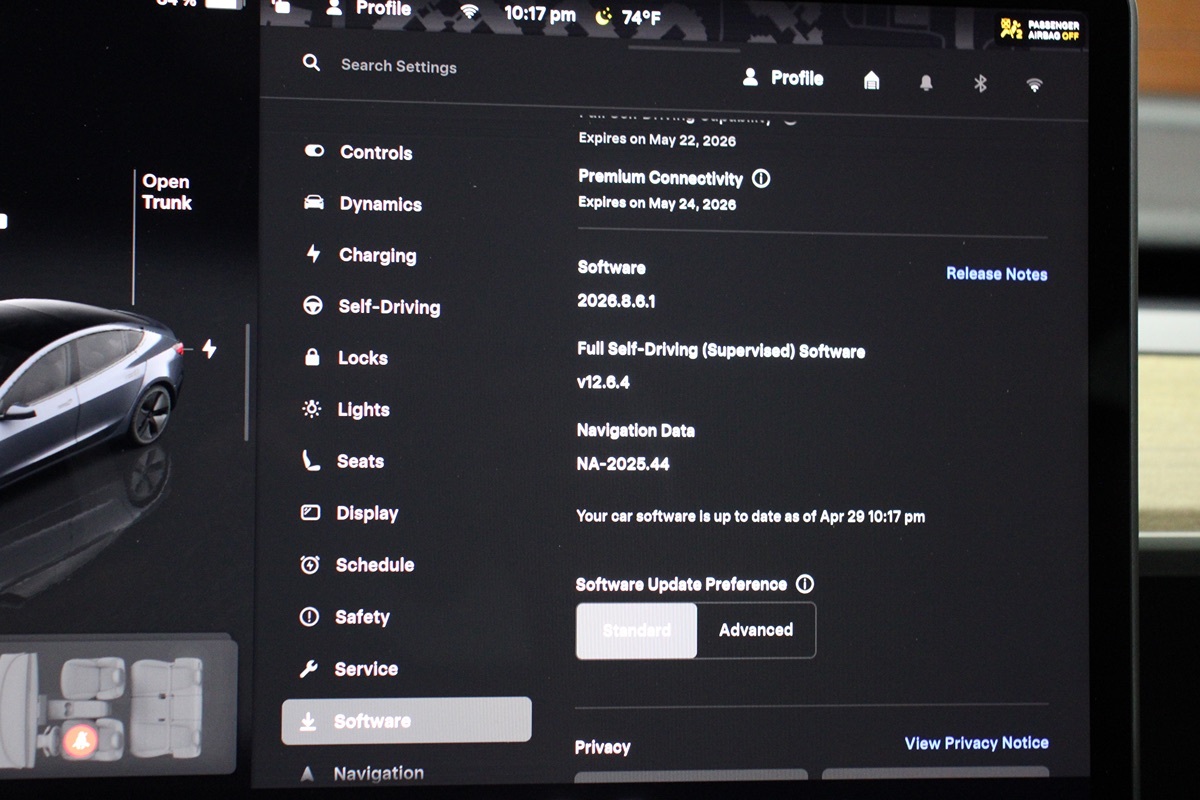Click the Self-Driving steering wheel icon

pos(313,306)
